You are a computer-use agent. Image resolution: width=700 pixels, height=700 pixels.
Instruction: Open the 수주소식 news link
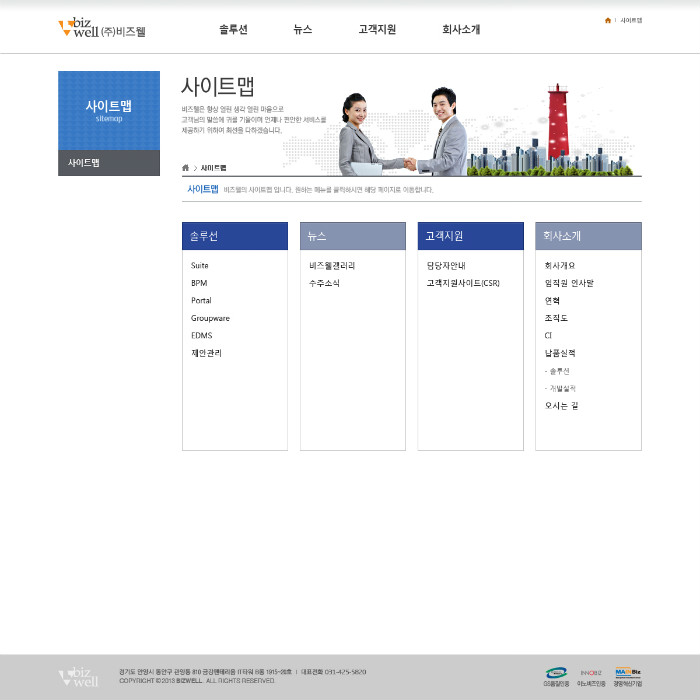click(x=324, y=283)
